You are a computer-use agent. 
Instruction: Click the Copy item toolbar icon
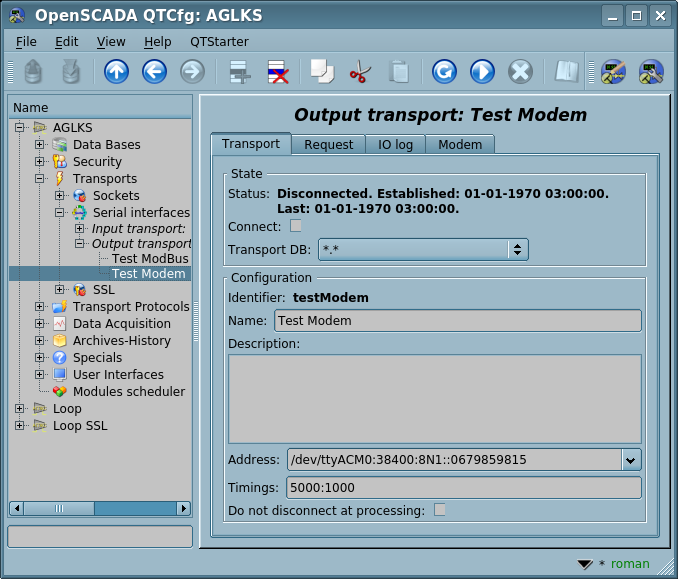pos(322,71)
